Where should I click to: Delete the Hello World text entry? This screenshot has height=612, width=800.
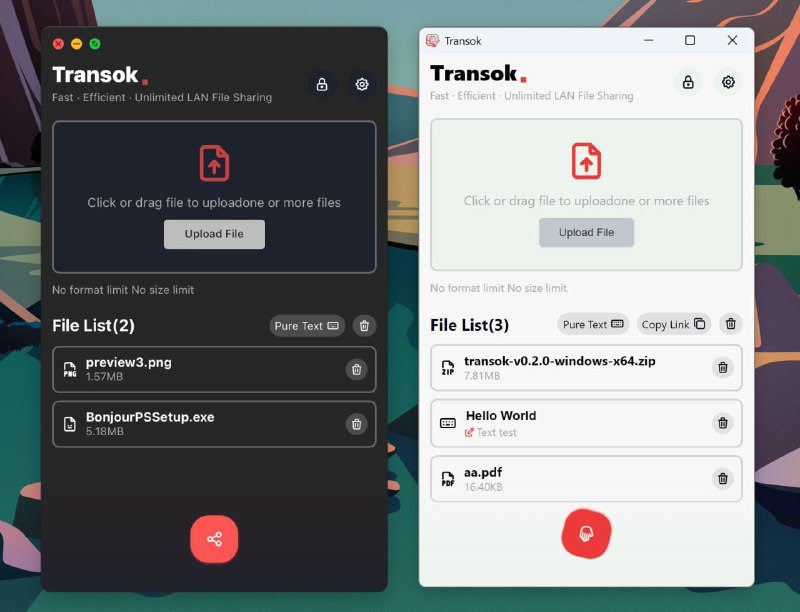tap(722, 423)
